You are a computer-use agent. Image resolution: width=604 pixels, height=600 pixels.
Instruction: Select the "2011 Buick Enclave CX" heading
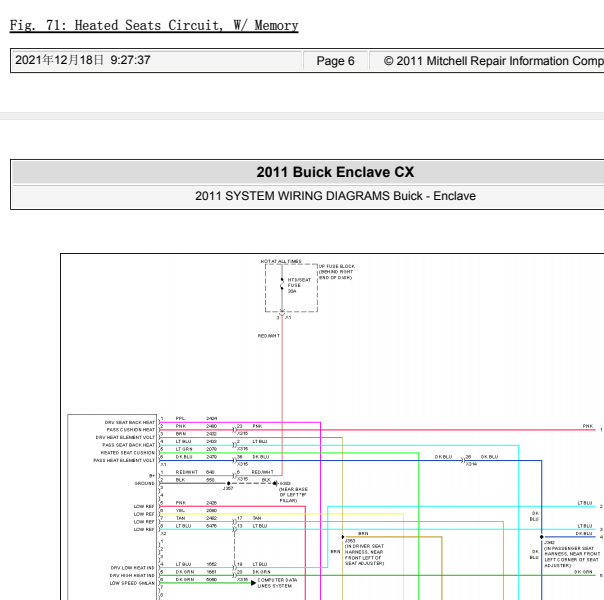[x=335, y=172]
